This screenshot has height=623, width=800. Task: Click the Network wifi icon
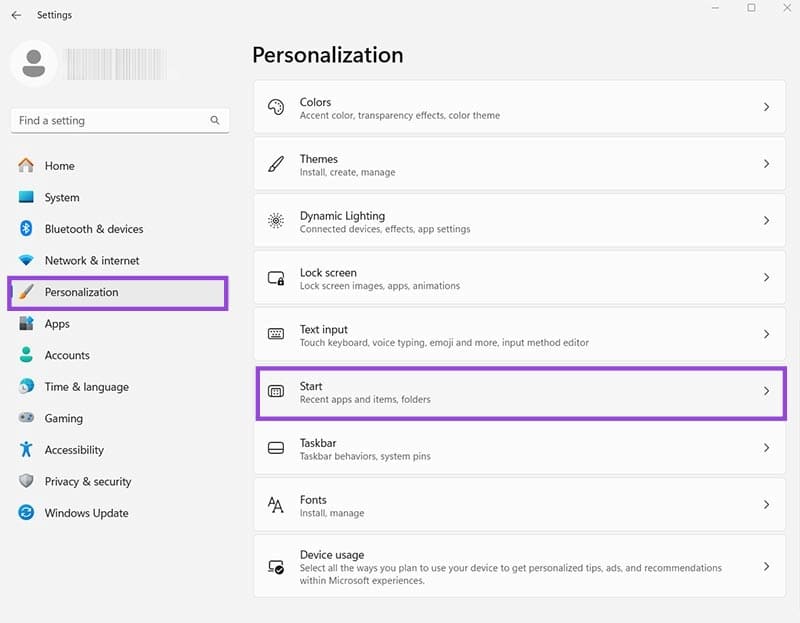pyautogui.click(x=26, y=260)
